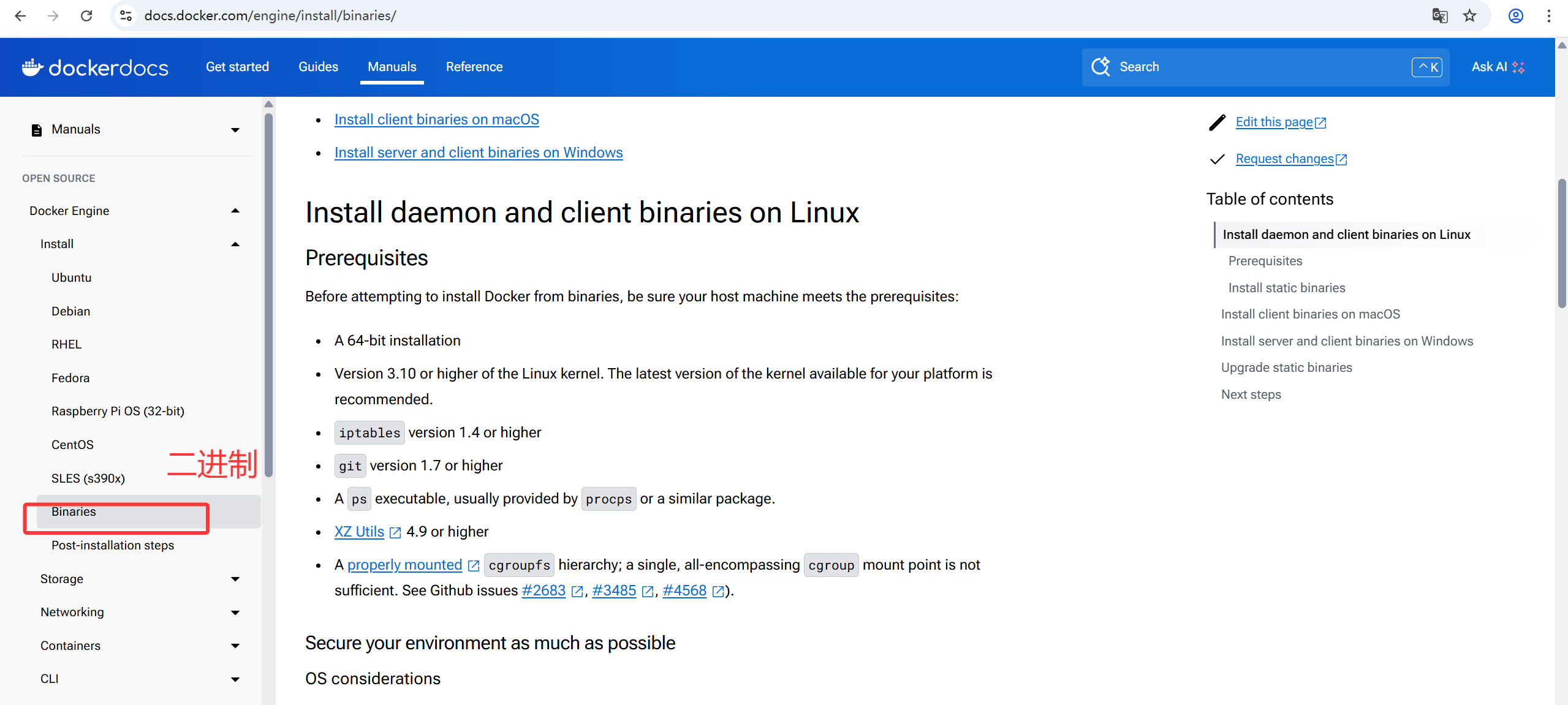Click the pencil icon beside Edit this page
This screenshot has width=1568, height=705.
[x=1217, y=123]
